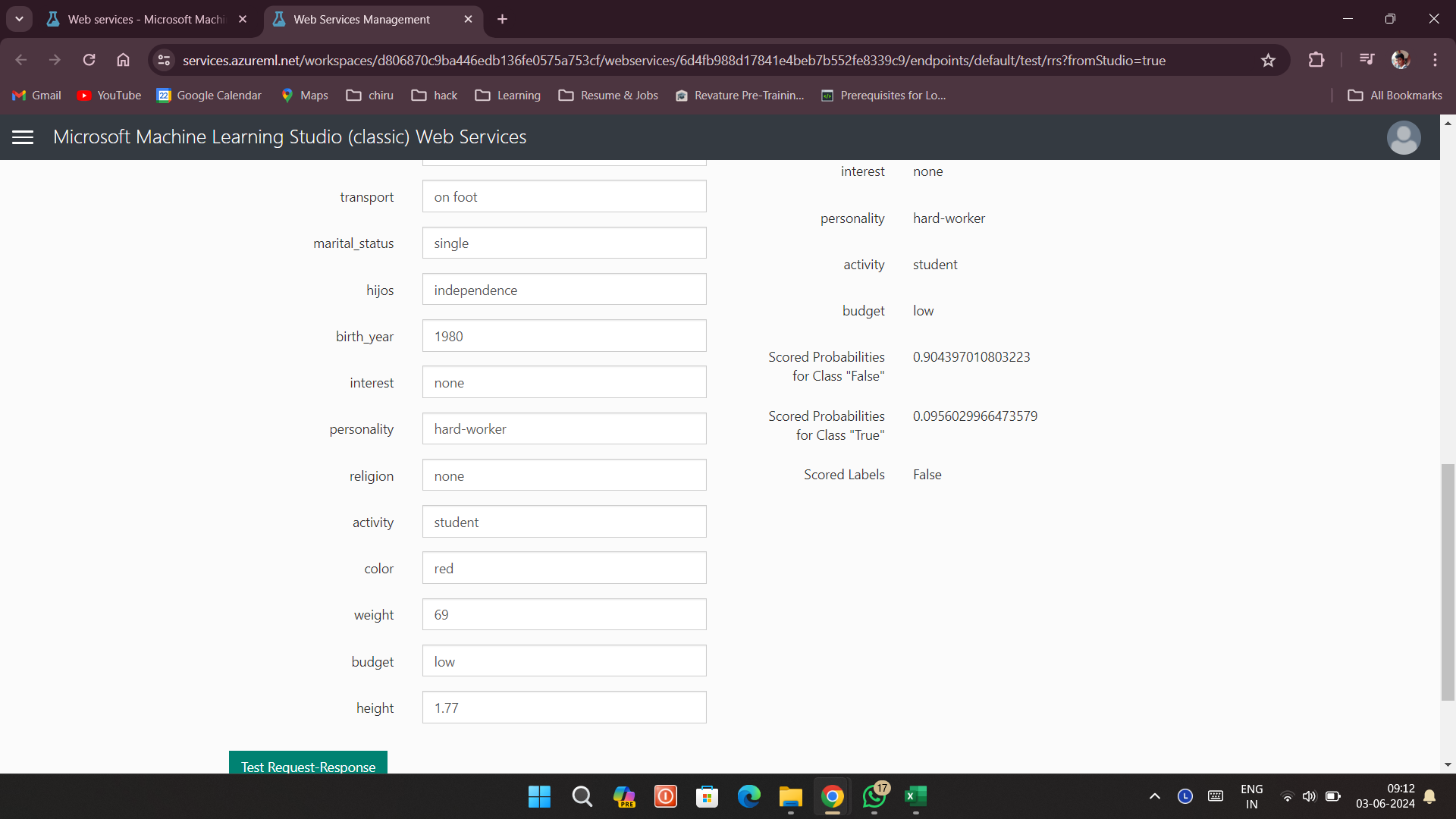Edit the interest input field

click(564, 382)
